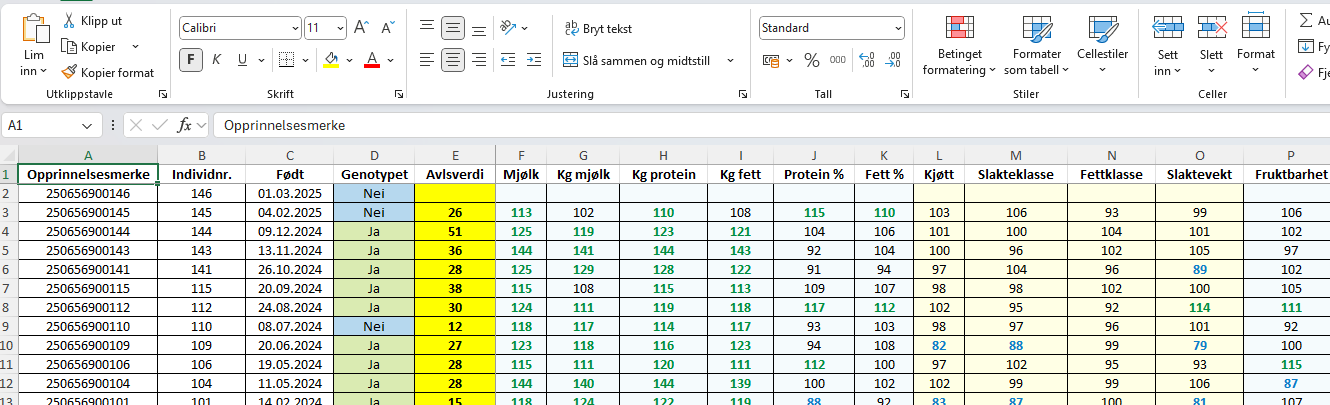Align text right horizontally
This screenshot has height=405, width=1330.
click(479, 60)
